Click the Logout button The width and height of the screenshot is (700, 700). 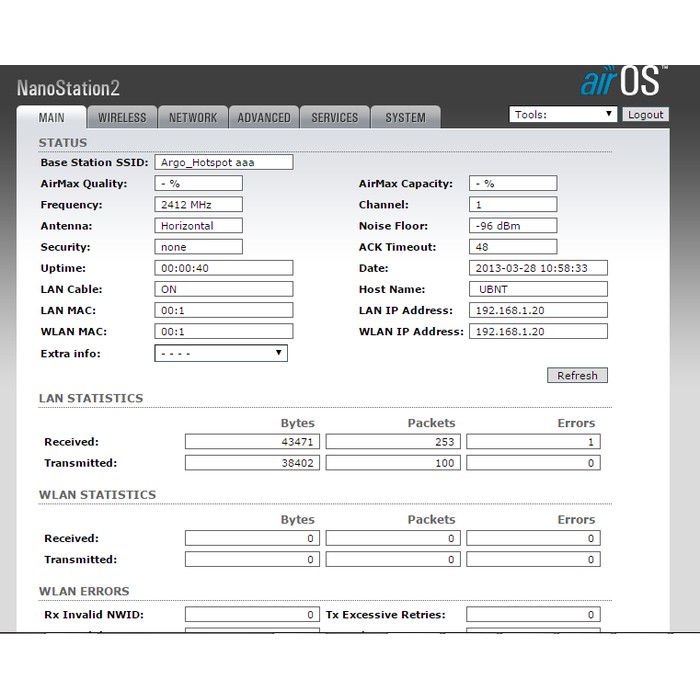[x=646, y=115]
